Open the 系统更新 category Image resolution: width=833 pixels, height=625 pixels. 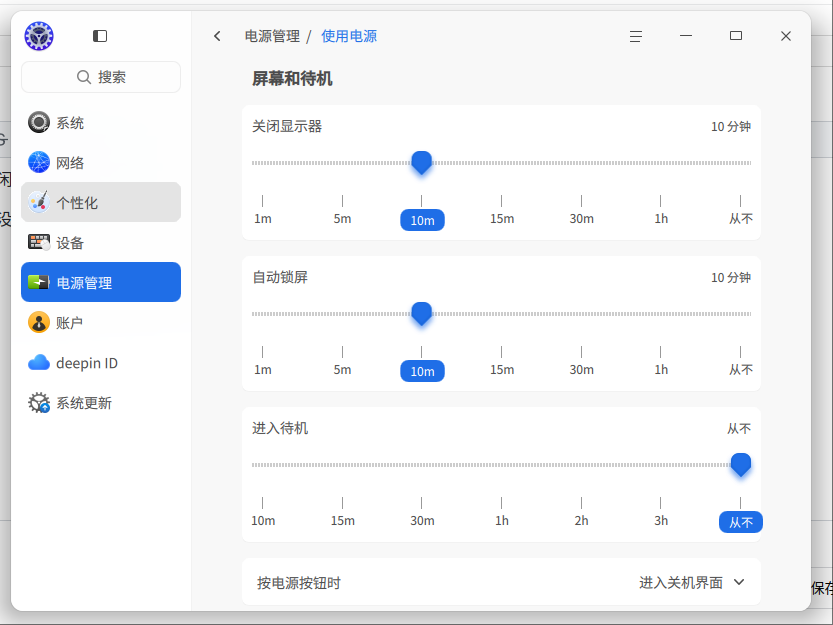(101, 403)
